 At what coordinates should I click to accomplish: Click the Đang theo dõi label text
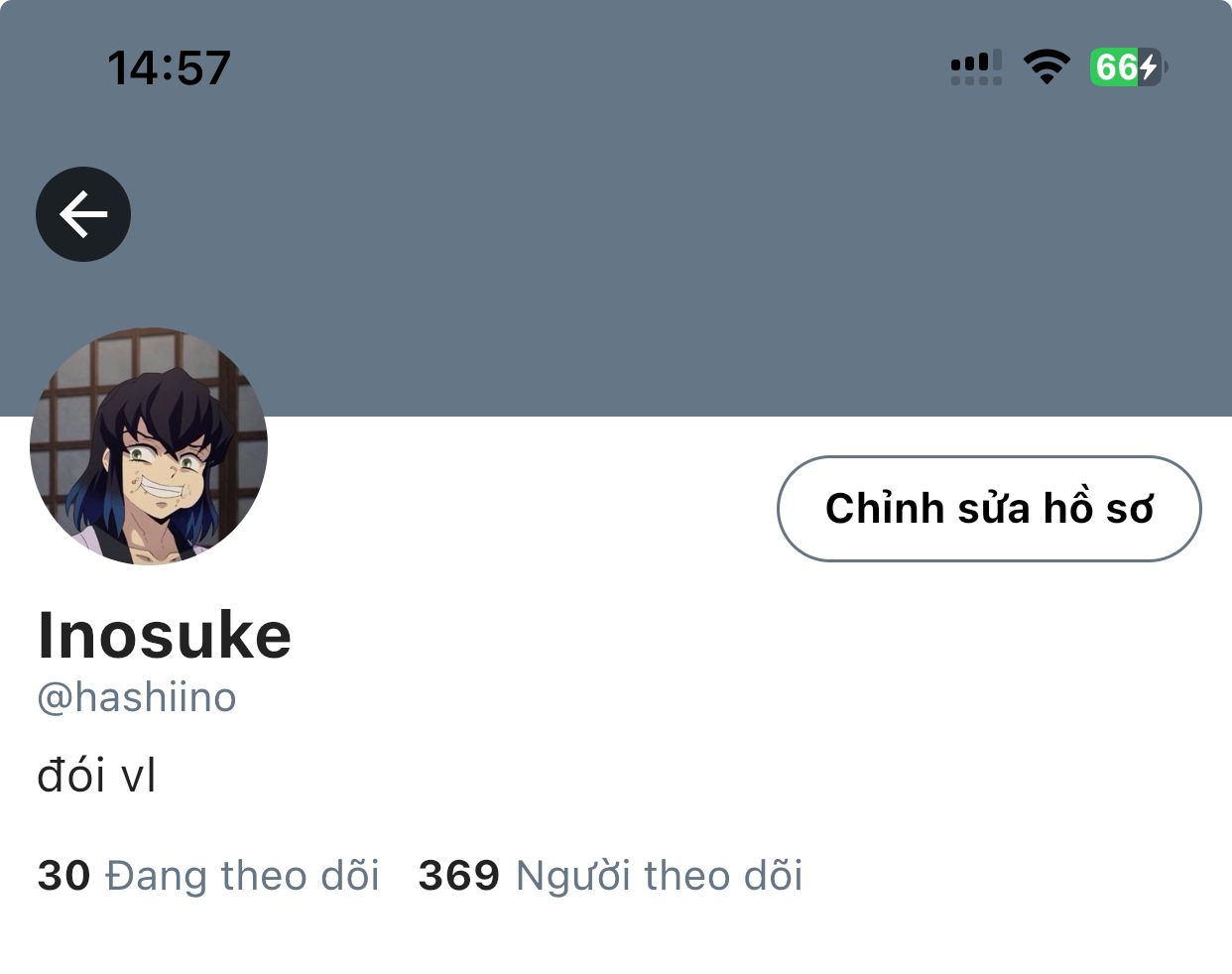(243, 876)
